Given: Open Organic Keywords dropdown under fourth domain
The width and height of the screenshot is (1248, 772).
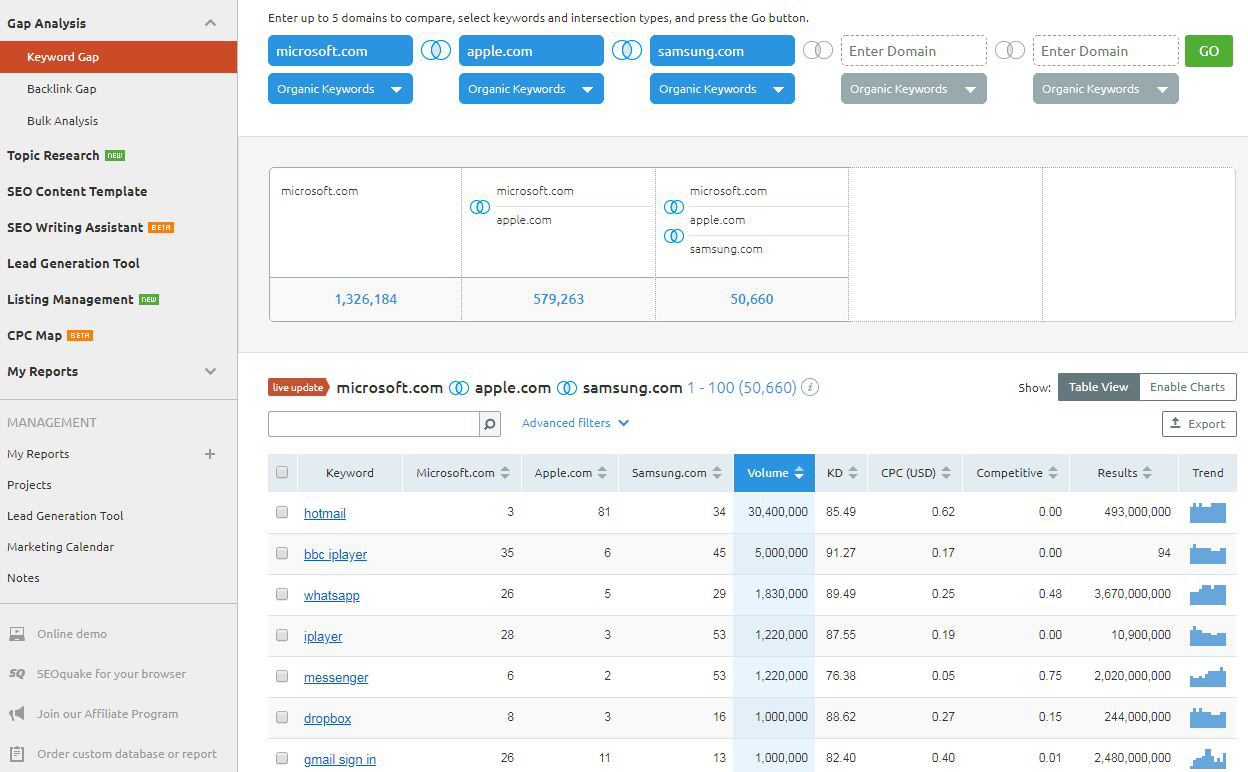Looking at the screenshot, I should 914,89.
